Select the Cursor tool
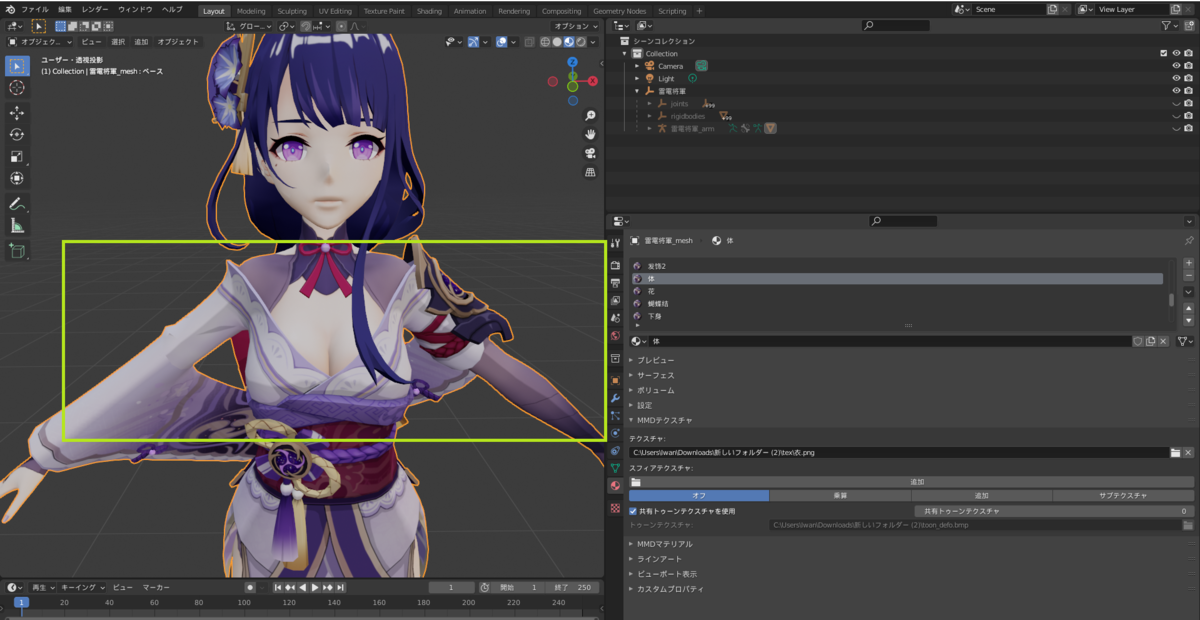 (x=17, y=88)
